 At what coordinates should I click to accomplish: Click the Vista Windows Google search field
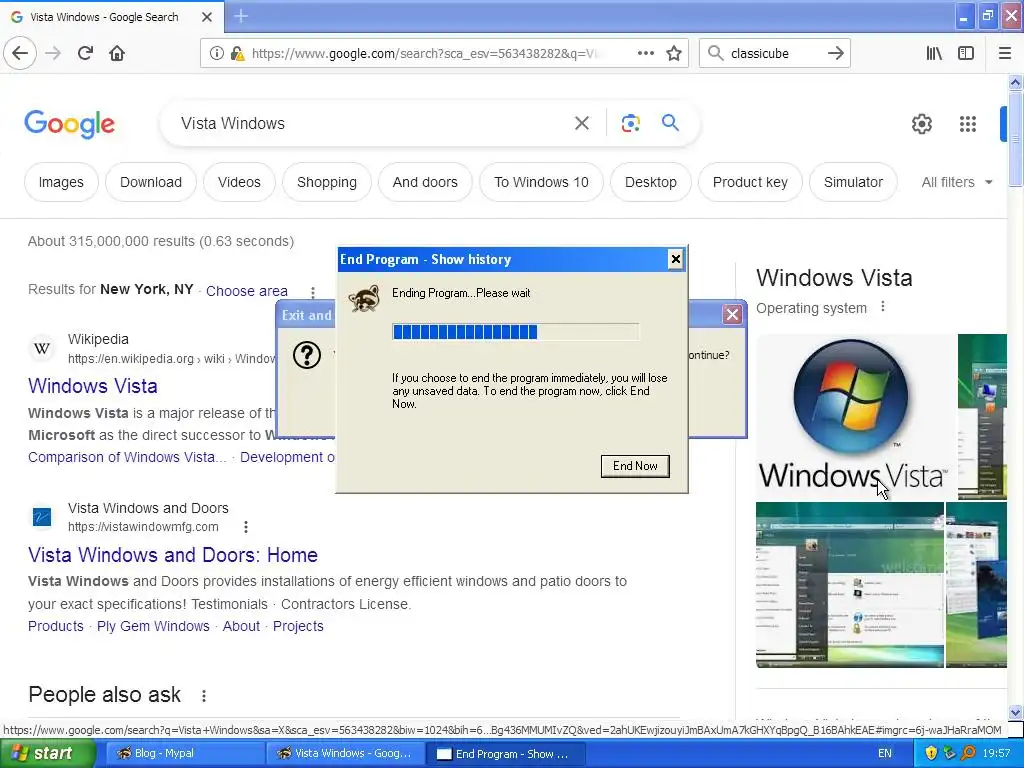coord(372,123)
